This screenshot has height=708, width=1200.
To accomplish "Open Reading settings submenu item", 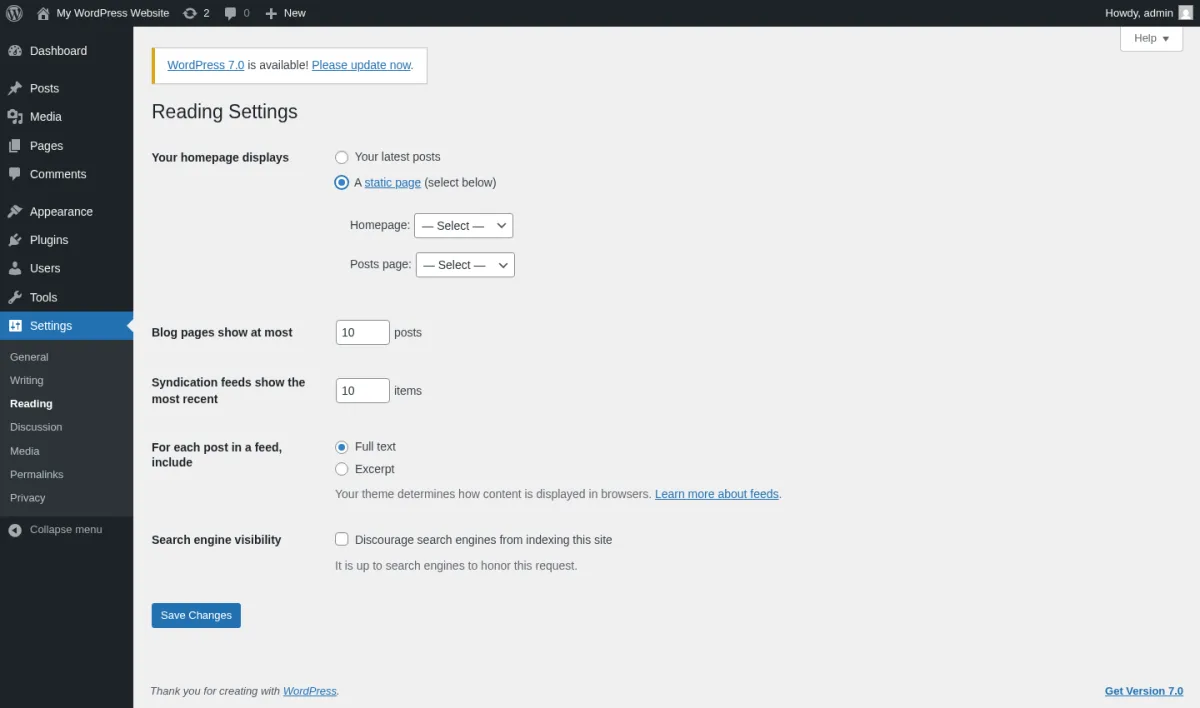I will tap(31, 404).
